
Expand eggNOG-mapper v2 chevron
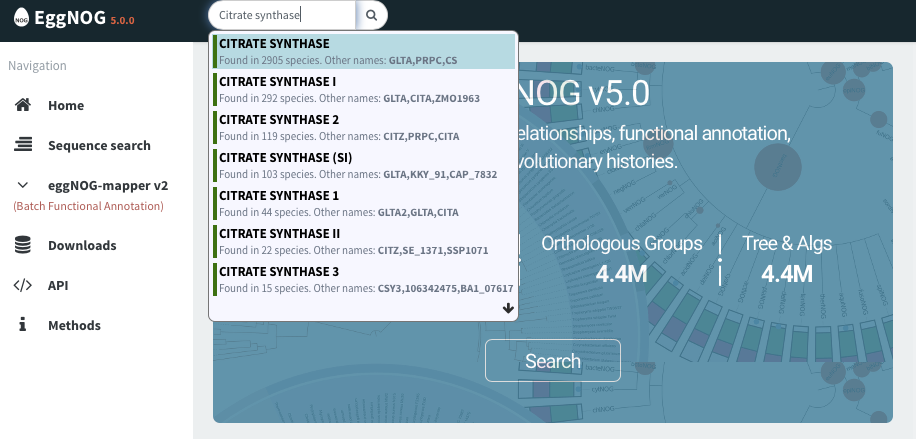23,185
